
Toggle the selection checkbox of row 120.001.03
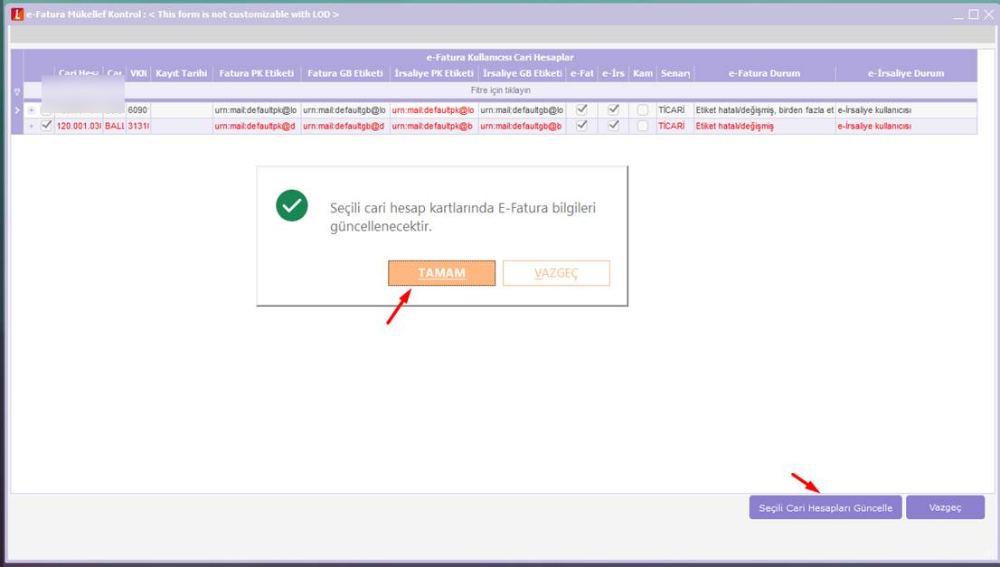(46, 126)
